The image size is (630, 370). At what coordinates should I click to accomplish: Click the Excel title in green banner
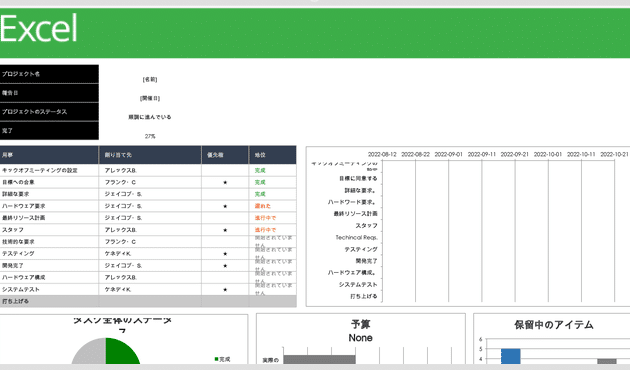coord(39,28)
